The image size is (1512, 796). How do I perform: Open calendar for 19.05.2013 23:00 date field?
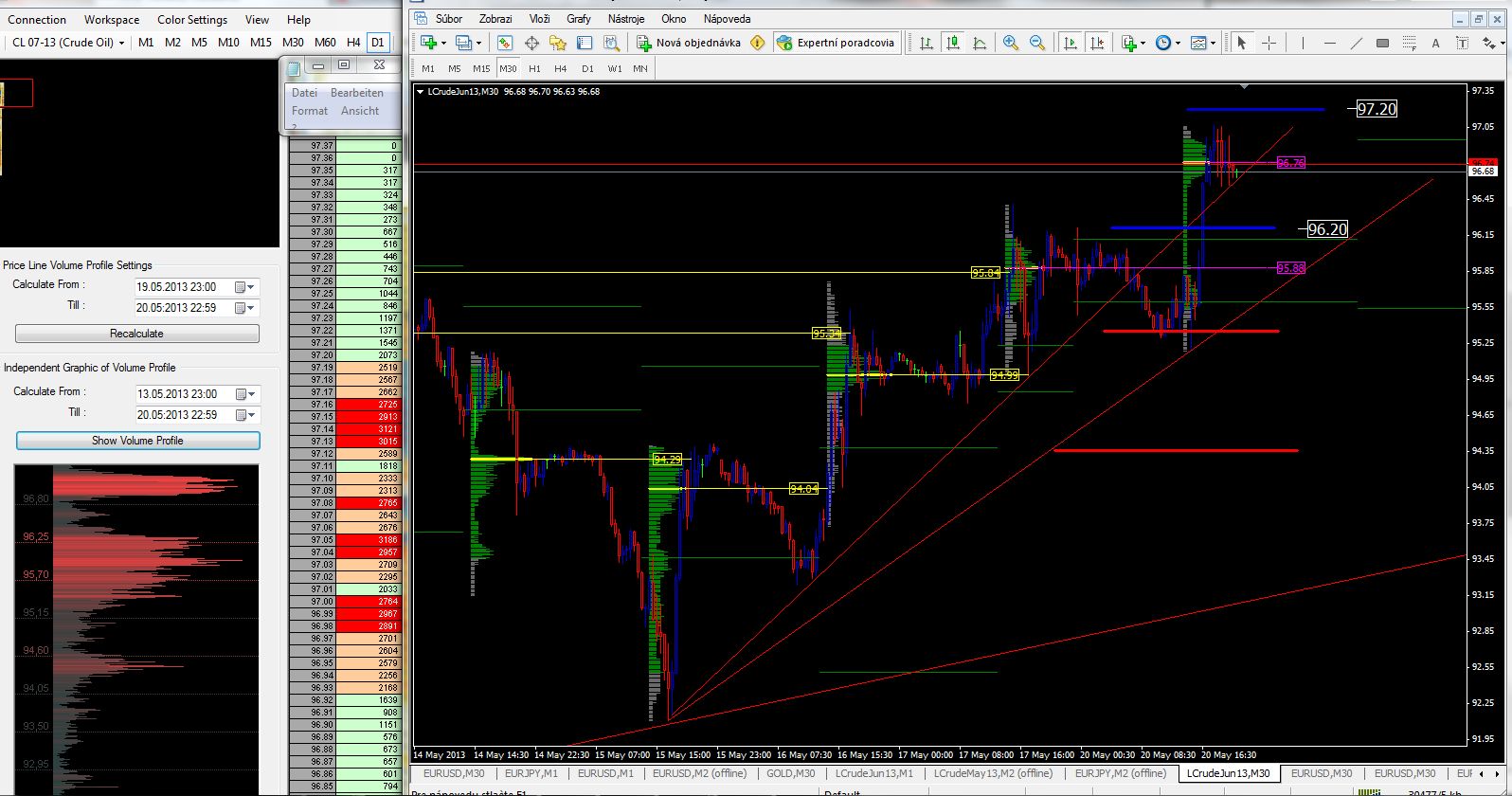(244, 287)
